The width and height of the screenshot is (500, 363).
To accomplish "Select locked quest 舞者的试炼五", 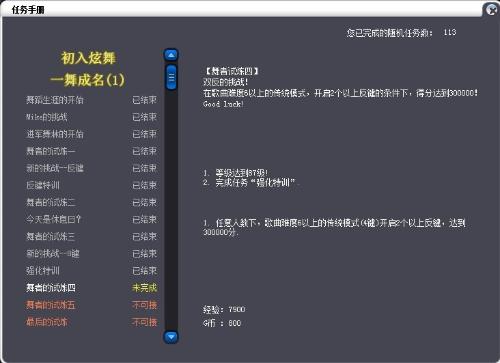I will [50, 305].
